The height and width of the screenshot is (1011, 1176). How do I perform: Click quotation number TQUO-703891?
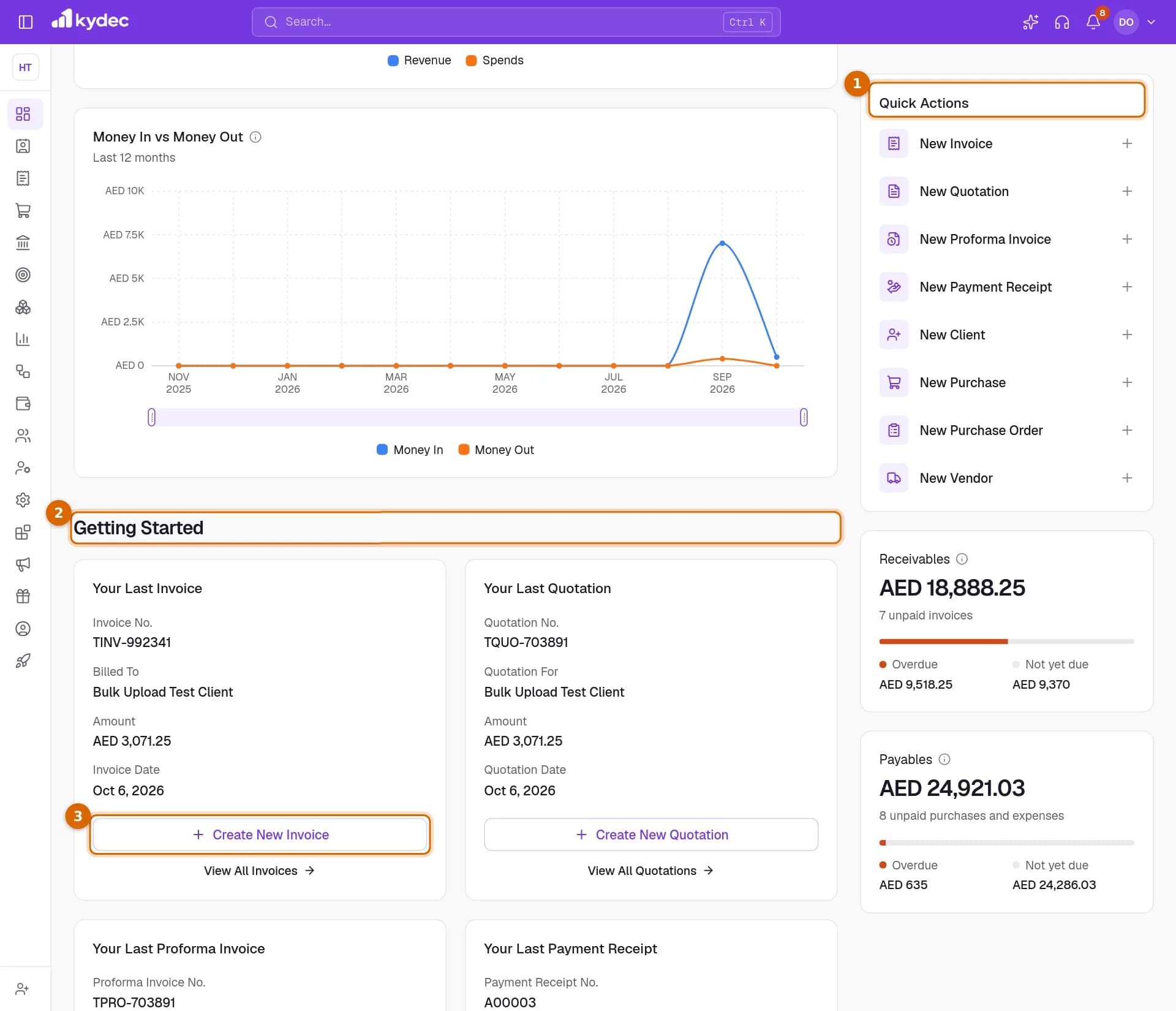click(526, 642)
